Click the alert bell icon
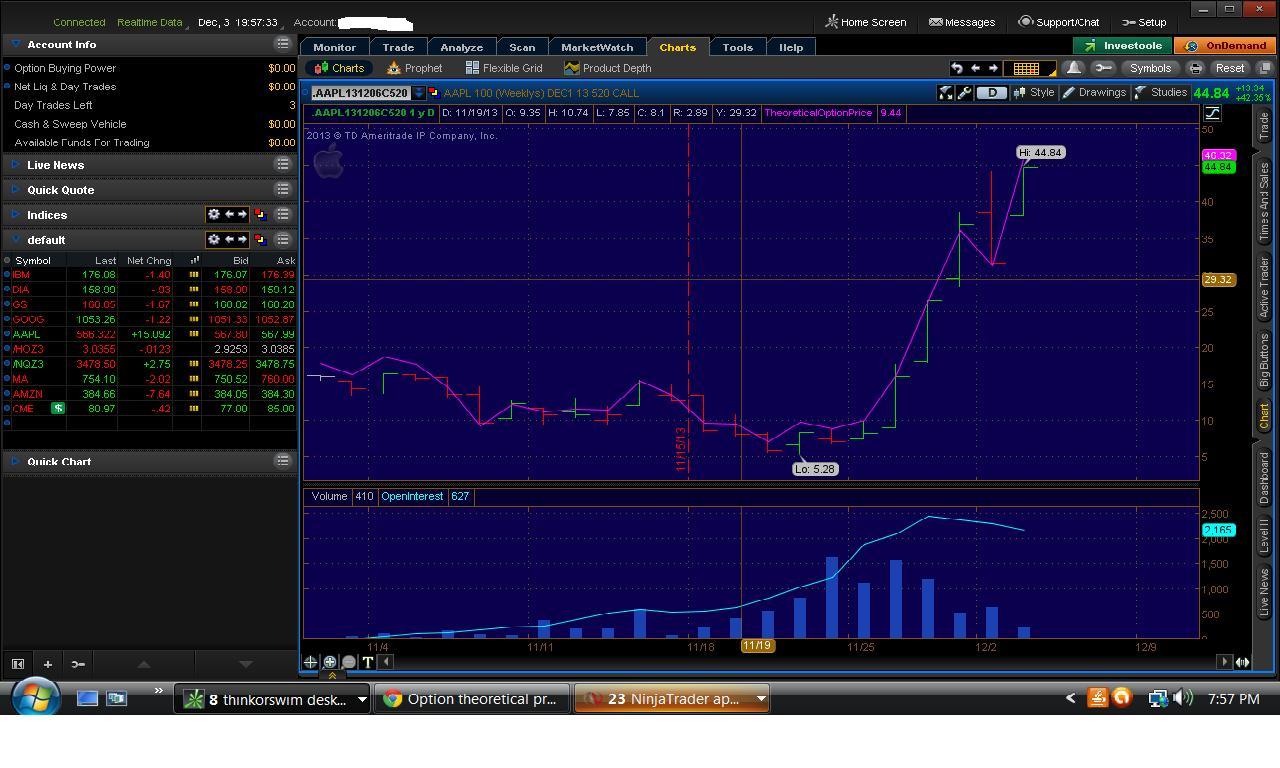 point(1073,68)
